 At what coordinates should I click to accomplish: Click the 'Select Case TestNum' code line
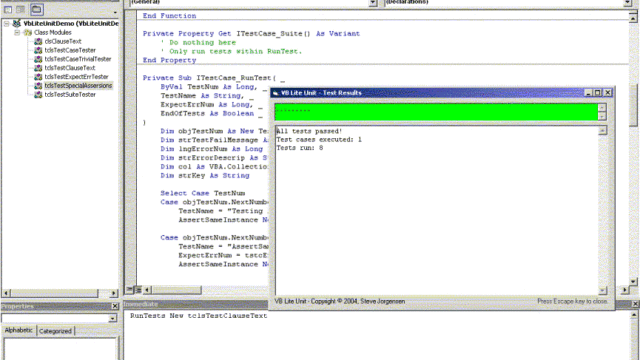coord(203,193)
